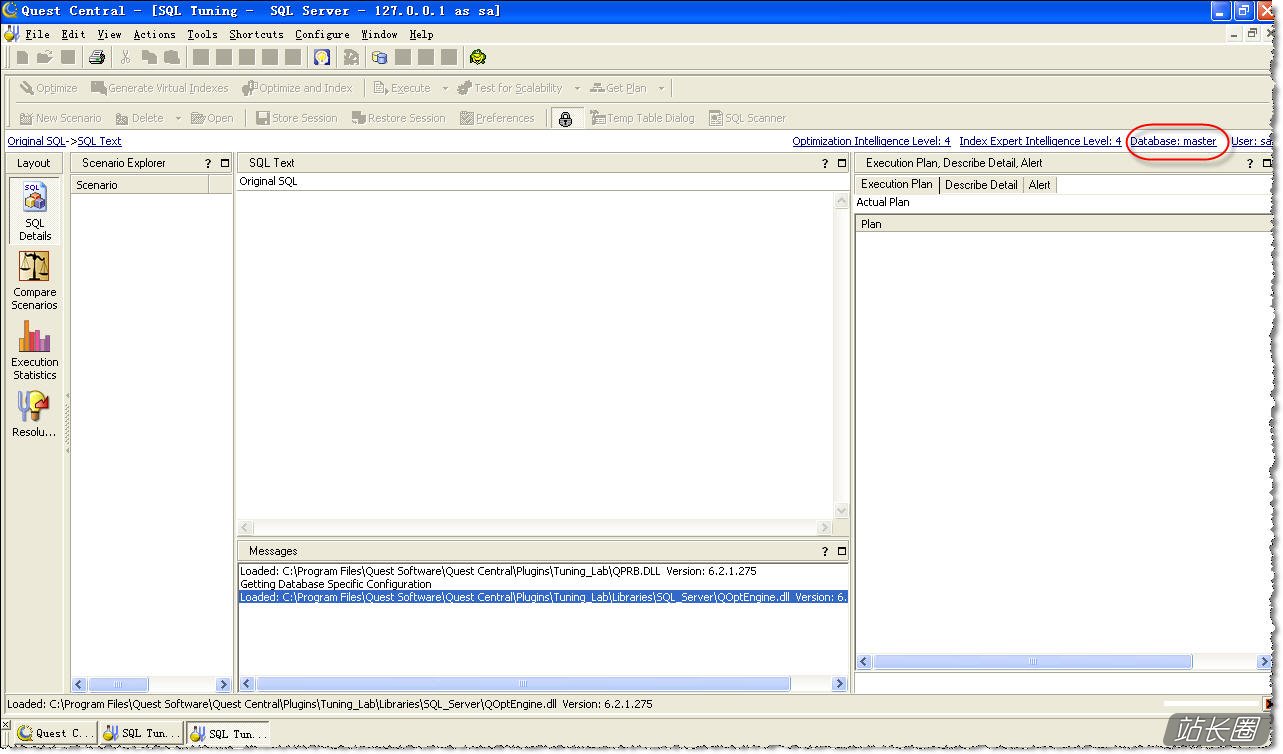This screenshot has width=1283, height=754.
Task: Maximize the Messages panel
Action: click(842, 551)
